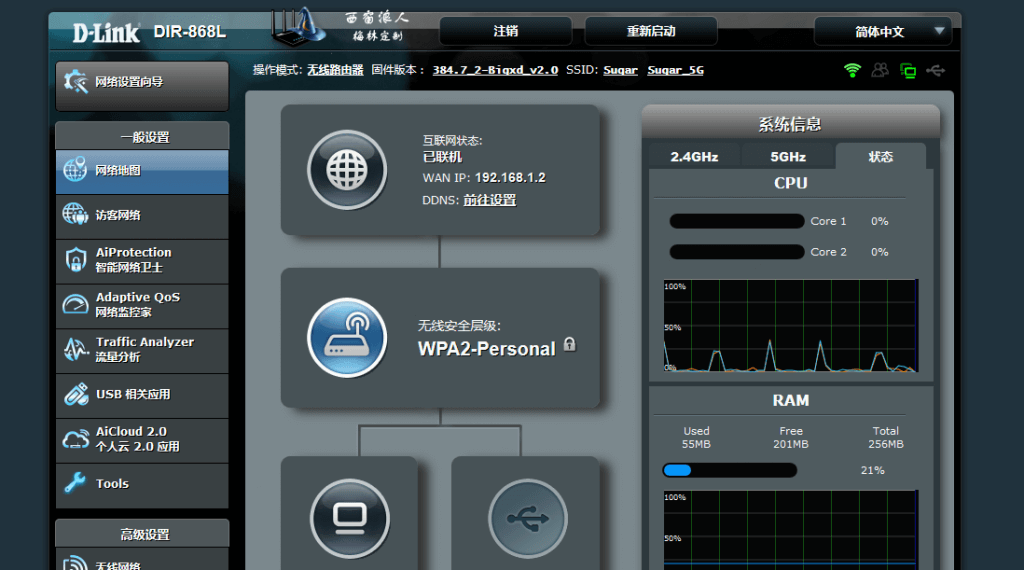Open 无线网络 wireless icon in advanced settings
This screenshot has width=1024, height=570.
pyautogui.click(x=75, y=563)
